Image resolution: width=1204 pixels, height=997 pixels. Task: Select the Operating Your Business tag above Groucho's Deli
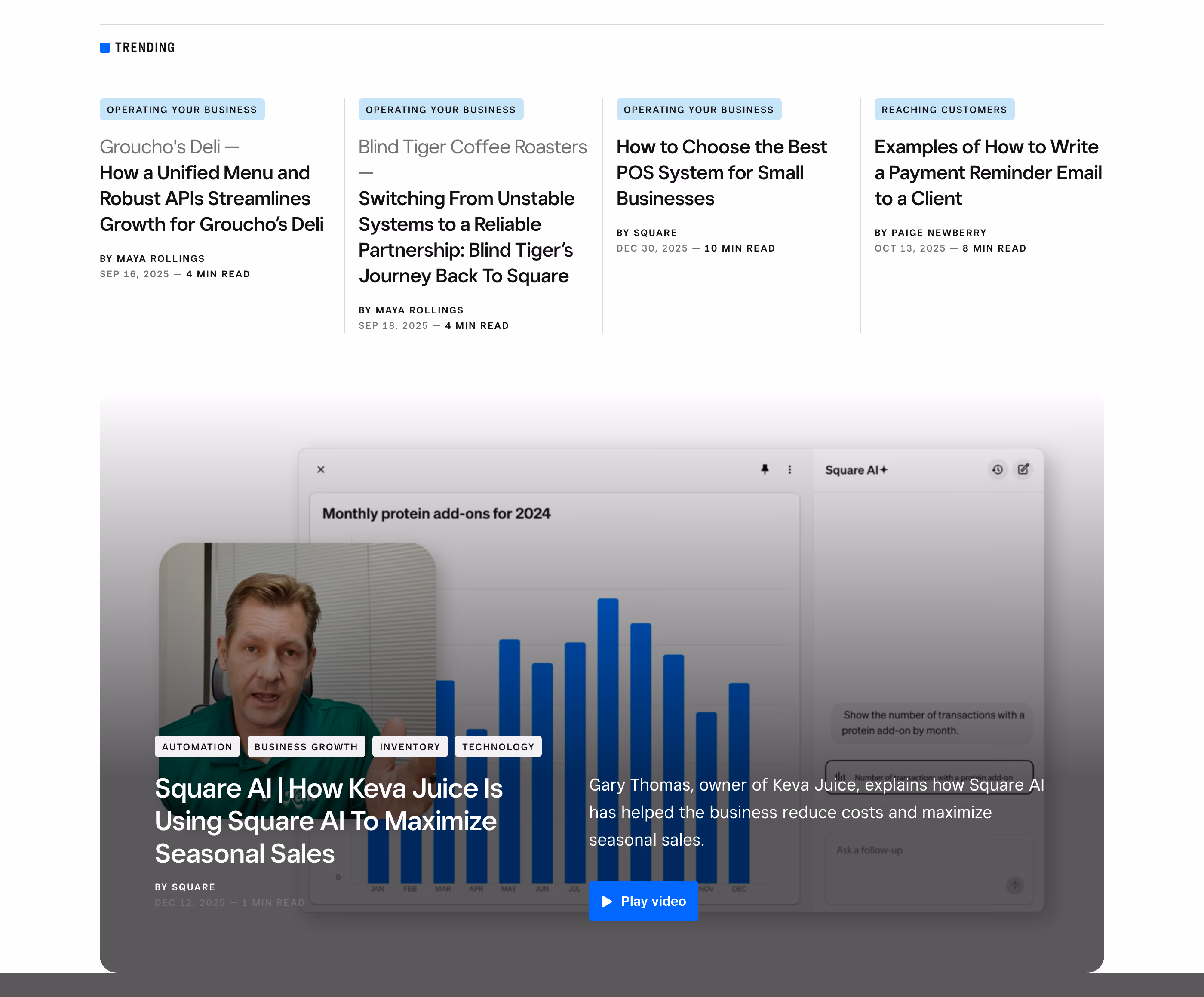click(182, 110)
